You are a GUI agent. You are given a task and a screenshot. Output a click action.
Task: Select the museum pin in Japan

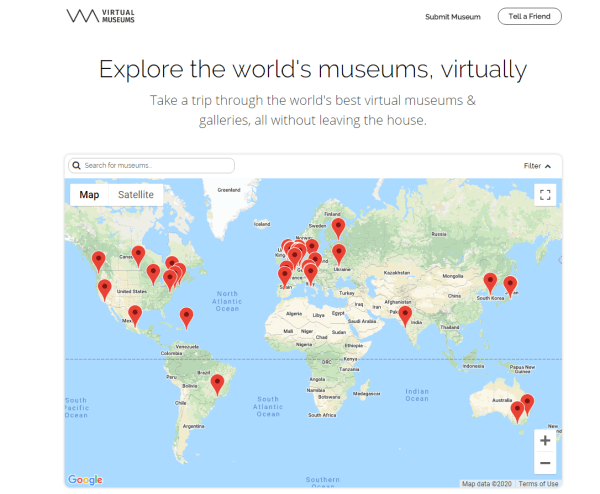(x=510, y=286)
